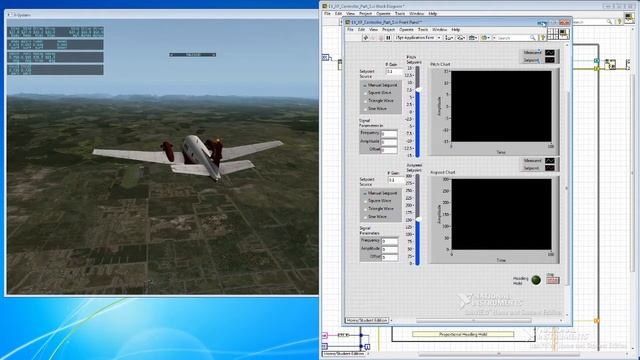Click the Front Panel context help icon

coord(542,38)
